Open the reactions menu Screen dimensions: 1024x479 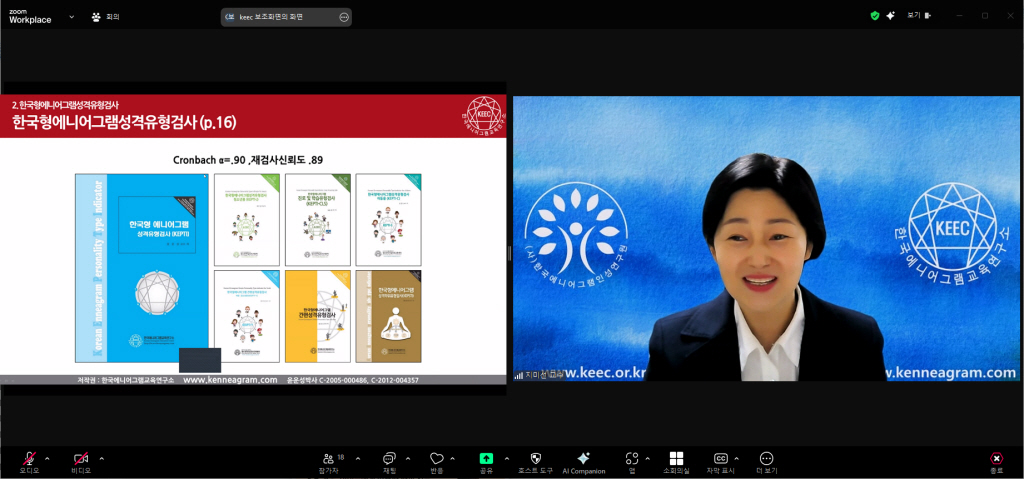point(437,461)
